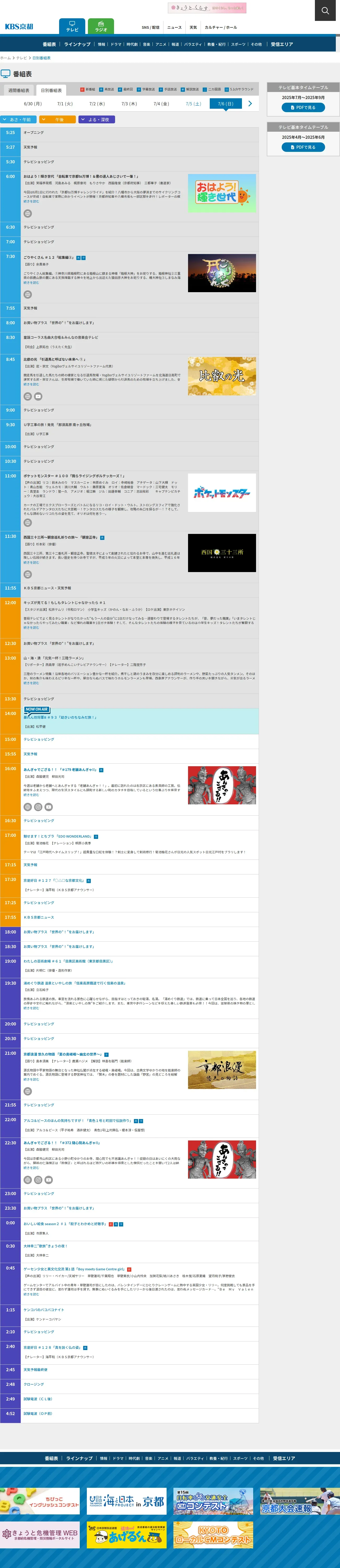Select the テレビ tab with monitor icon
Screen dimensions: 340x1568
click(x=72, y=26)
